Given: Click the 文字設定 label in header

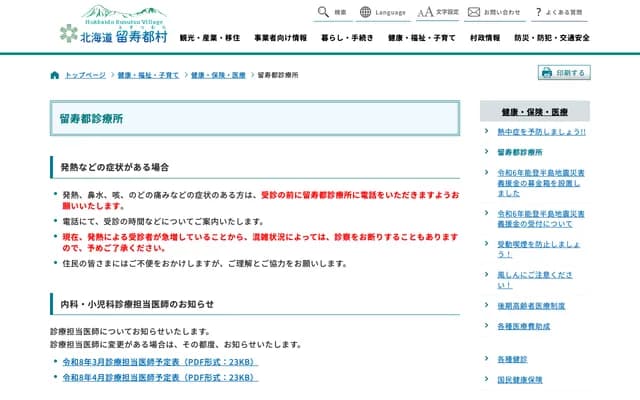Looking at the screenshot, I should [447, 12].
